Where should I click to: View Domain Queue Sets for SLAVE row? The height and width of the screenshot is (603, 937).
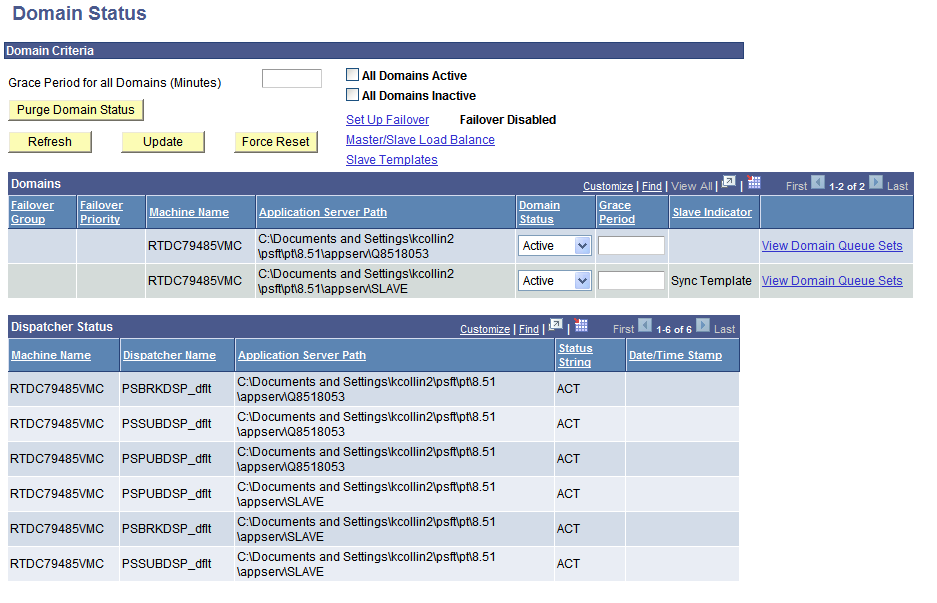[x=832, y=280]
